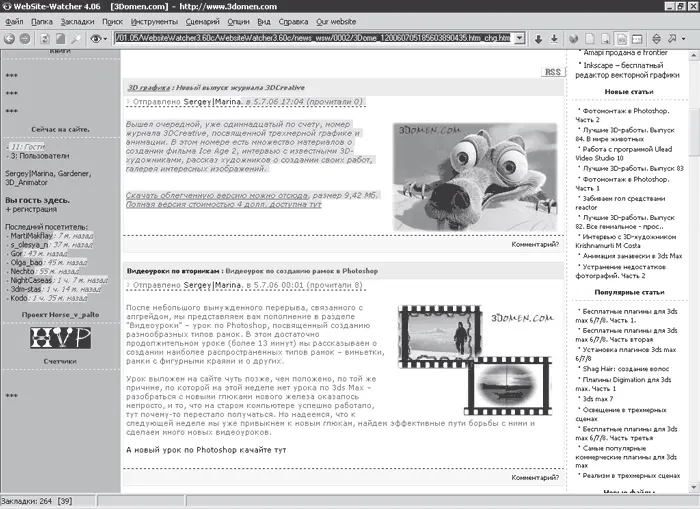Open the Inkscape – бесплатный редактор article link
700x509 pixels.
(x=628, y=70)
